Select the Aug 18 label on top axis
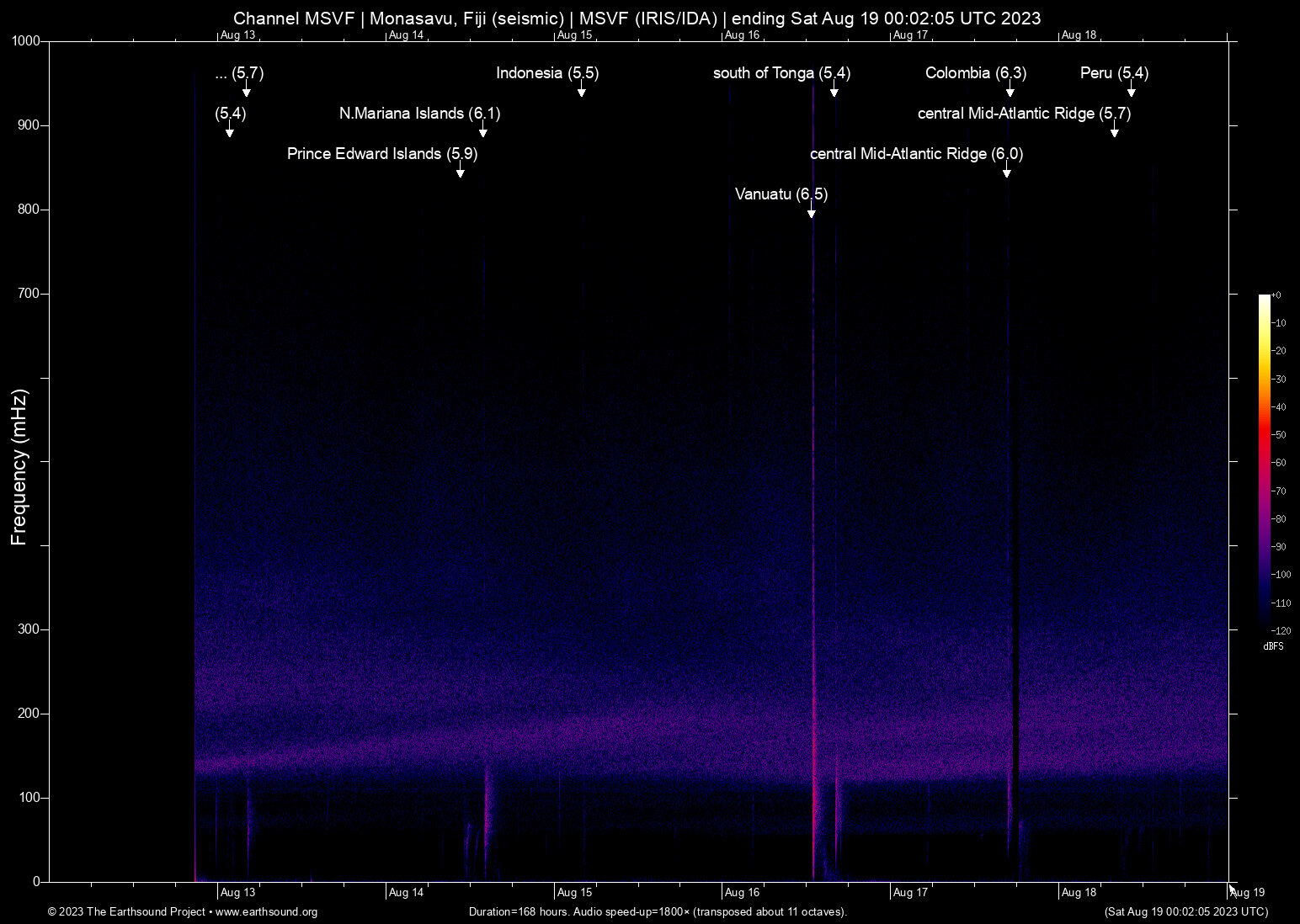Screen dimensions: 1300x924 tap(1080, 35)
